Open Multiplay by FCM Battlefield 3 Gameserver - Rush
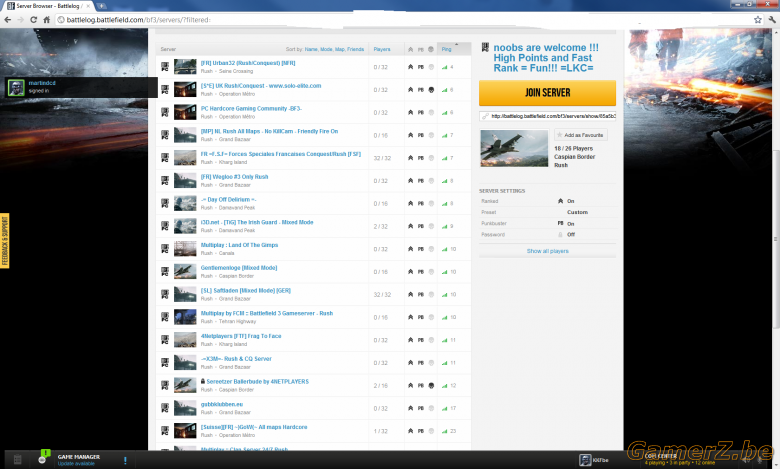This screenshot has height=469, width=780. pyautogui.click(x=267, y=313)
